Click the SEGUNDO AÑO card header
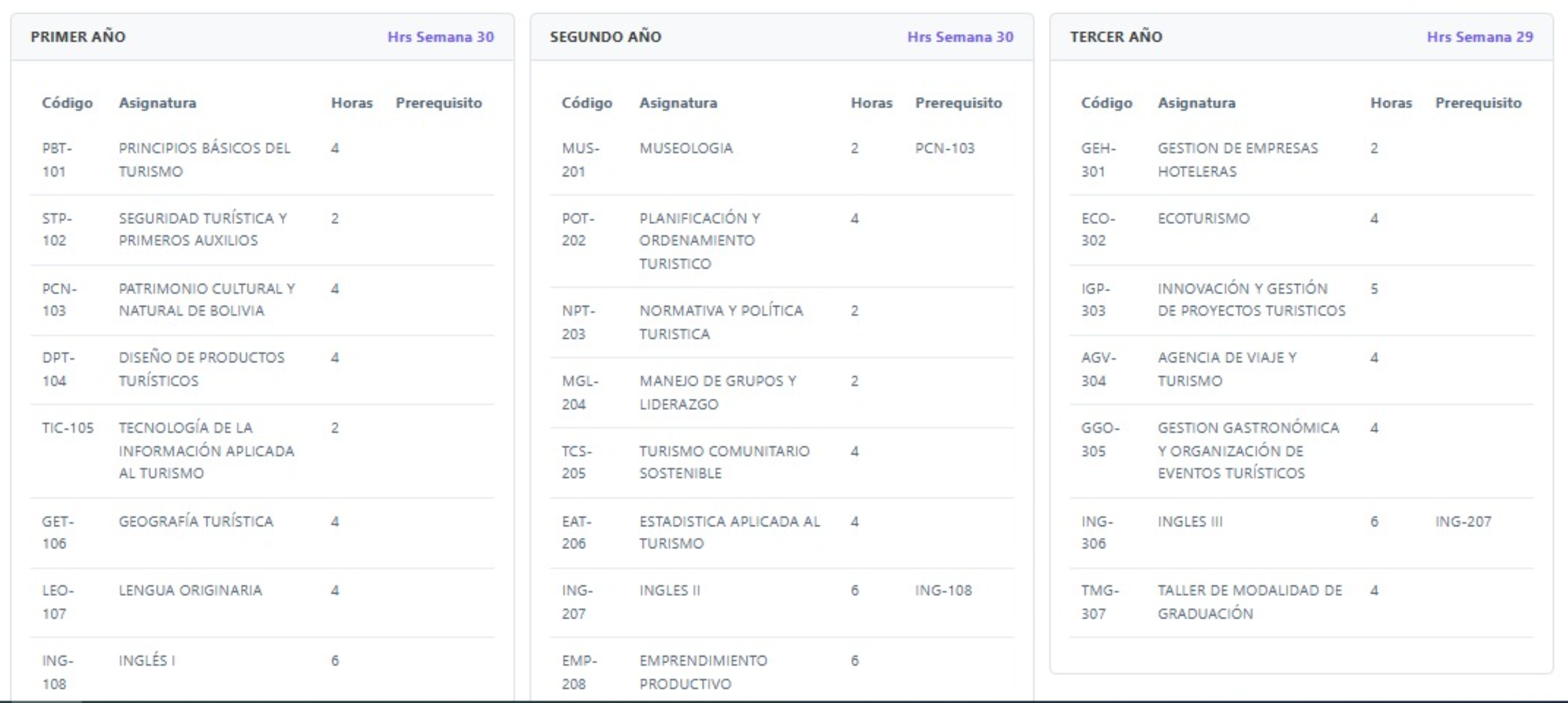1568x703 pixels. [x=605, y=37]
